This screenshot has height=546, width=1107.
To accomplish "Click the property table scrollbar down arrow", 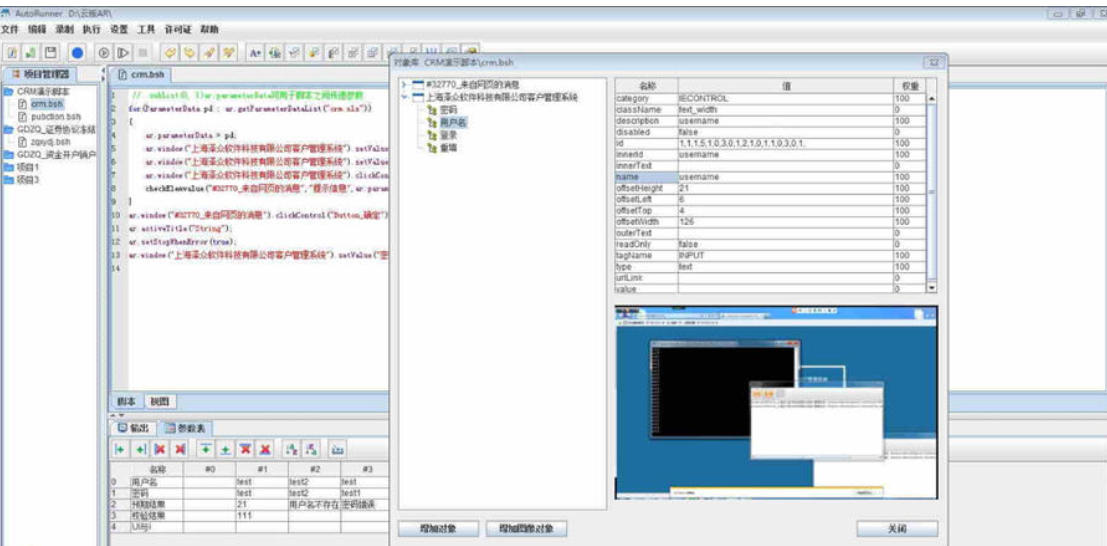I will pyautogui.click(x=932, y=288).
